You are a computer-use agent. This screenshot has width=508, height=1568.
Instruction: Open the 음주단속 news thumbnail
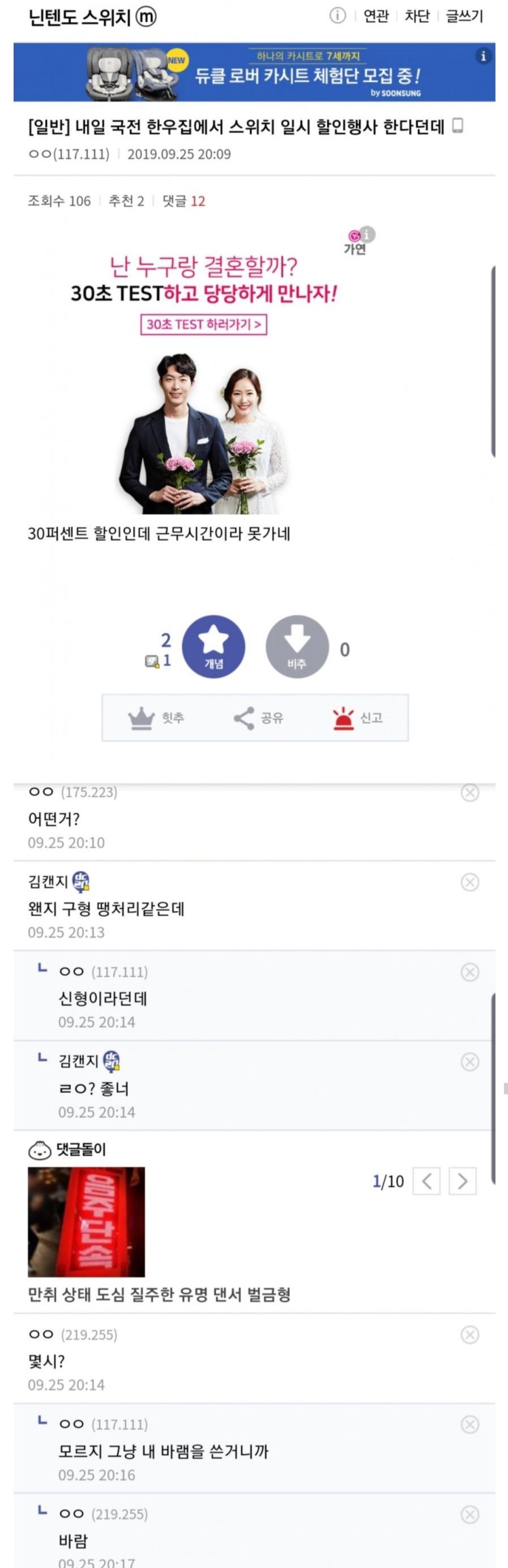pyautogui.click(x=87, y=1222)
